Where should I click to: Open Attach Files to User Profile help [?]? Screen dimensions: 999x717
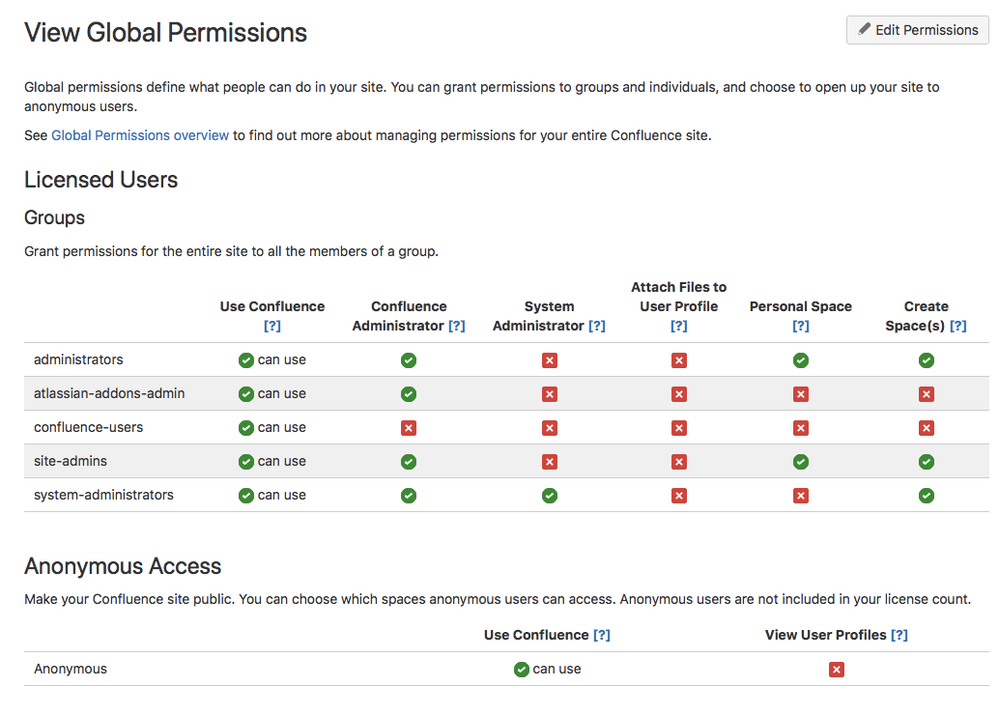(679, 326)
